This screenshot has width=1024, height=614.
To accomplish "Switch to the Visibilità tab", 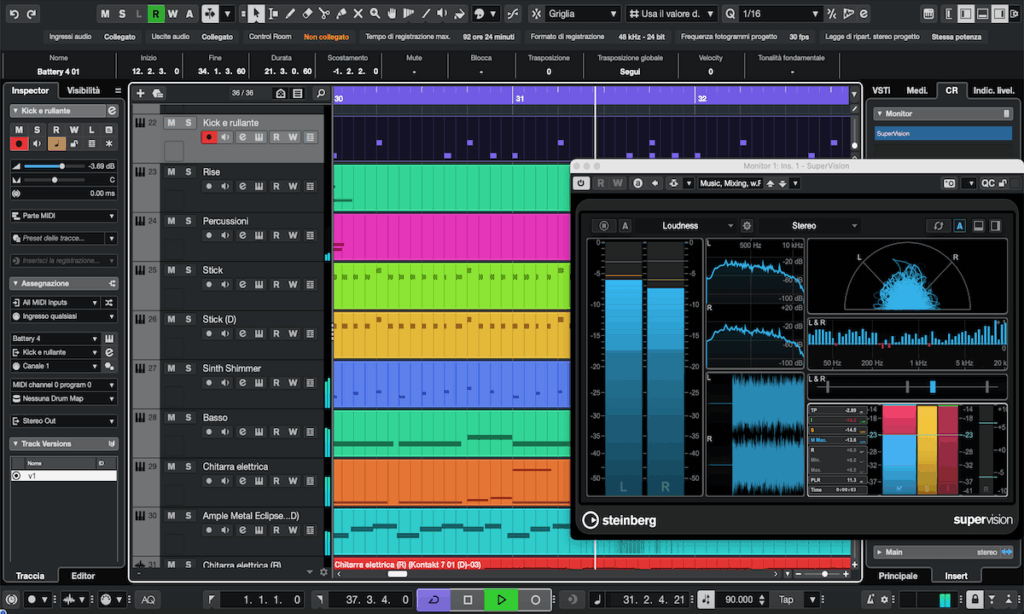I will point(83,91).
